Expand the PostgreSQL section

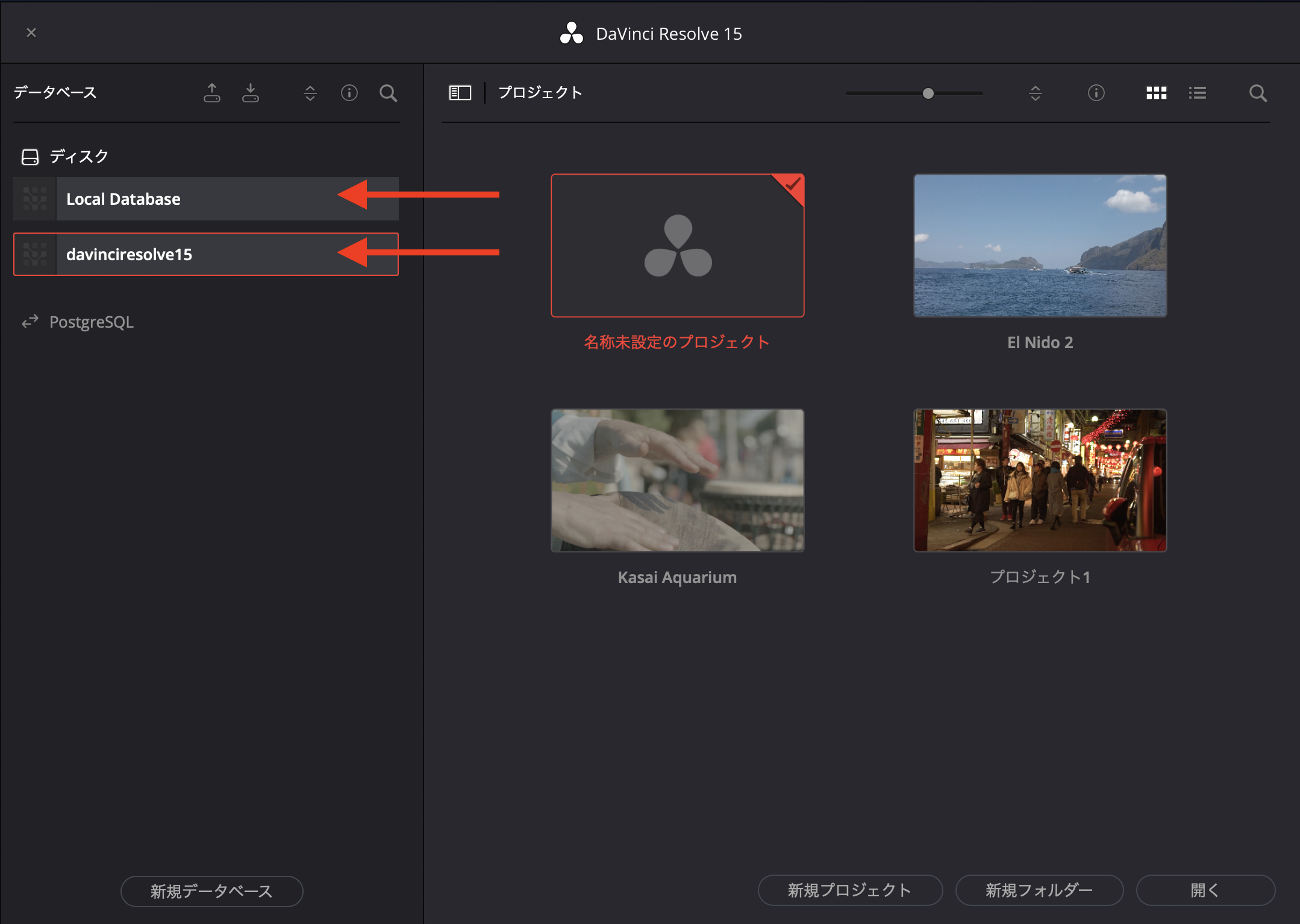point(90,322)
